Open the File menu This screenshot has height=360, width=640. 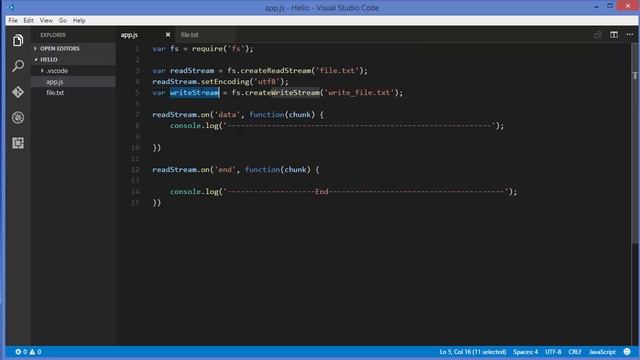pos(13,20)
